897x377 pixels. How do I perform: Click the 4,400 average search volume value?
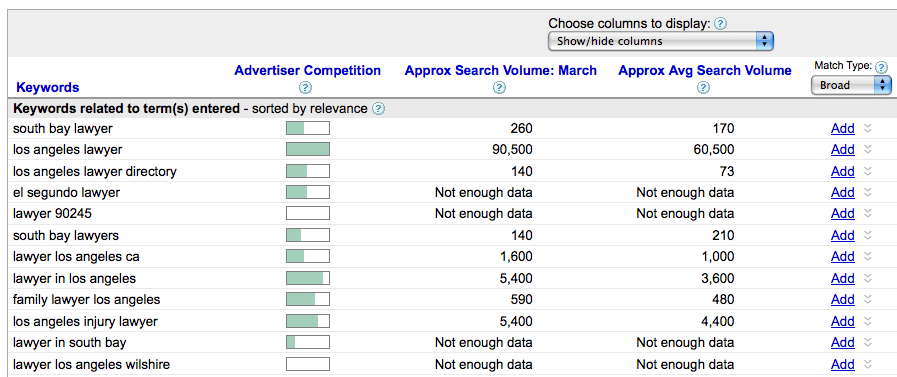(717, 321)
